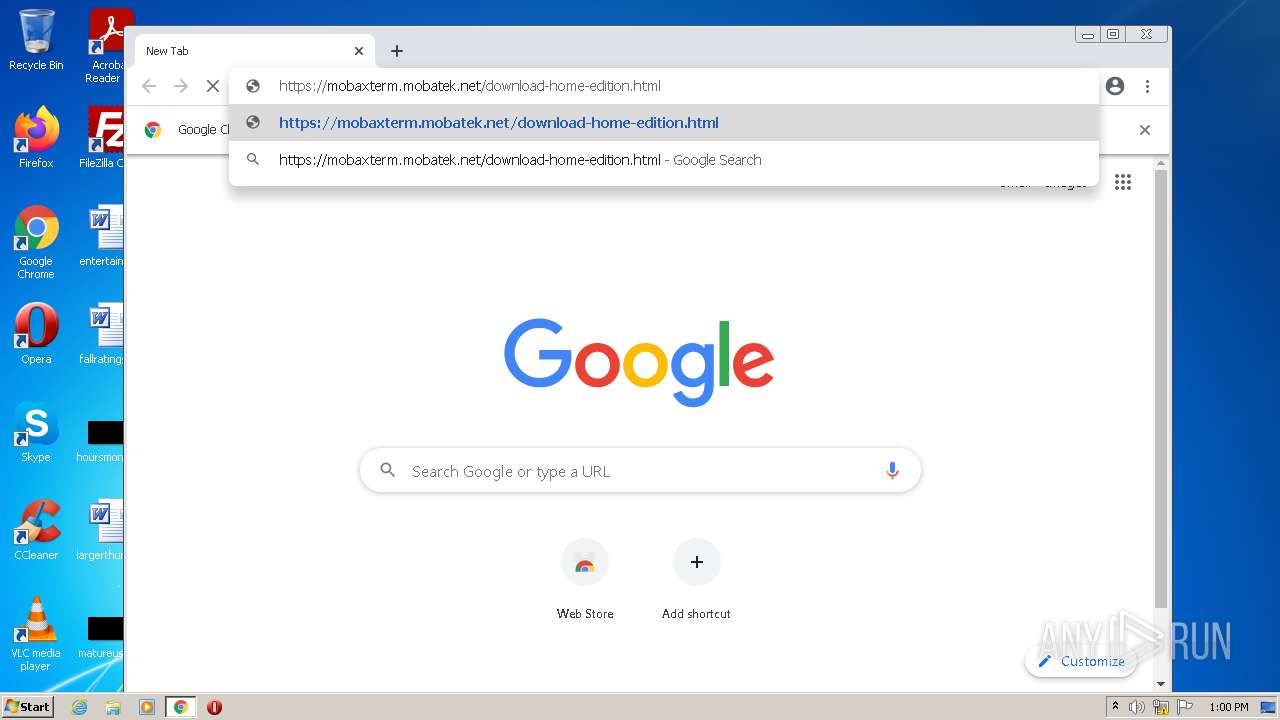This screenshot has width=1280, height=720.
Task: Click the Add shortcut tile
Action: [x=696, y=580]
